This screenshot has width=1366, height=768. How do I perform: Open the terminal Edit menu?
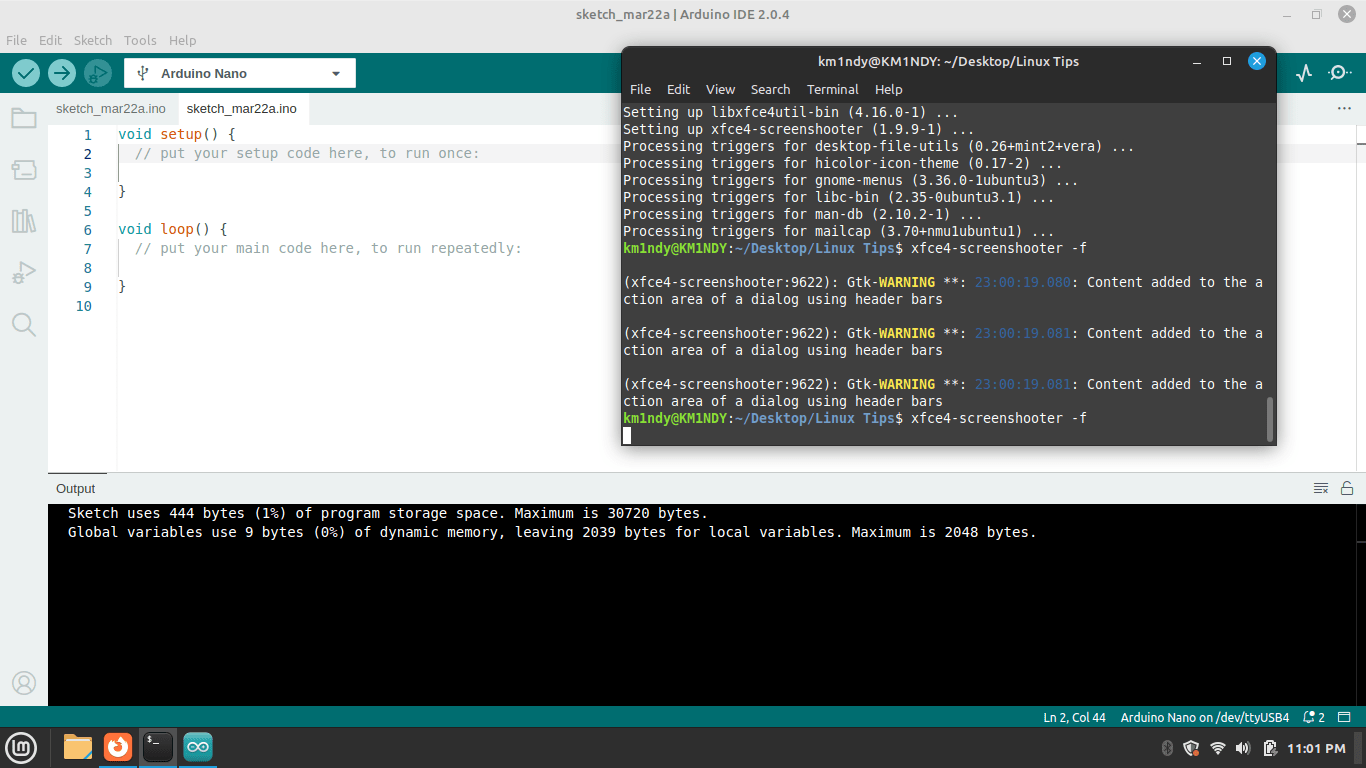678,89
